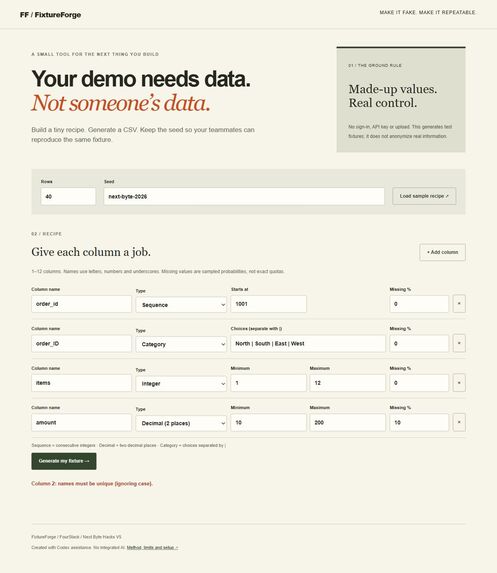This screenshot has height=573, width=497.
Task: Edit the duplicate order_ID name field
Action: (81, 344)
